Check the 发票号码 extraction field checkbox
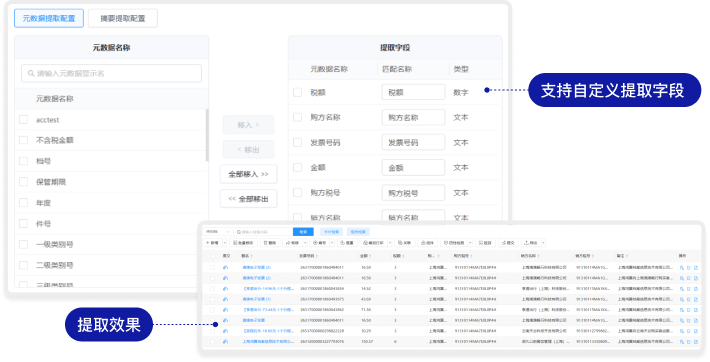710x362 pixels. tap(297, 142)
